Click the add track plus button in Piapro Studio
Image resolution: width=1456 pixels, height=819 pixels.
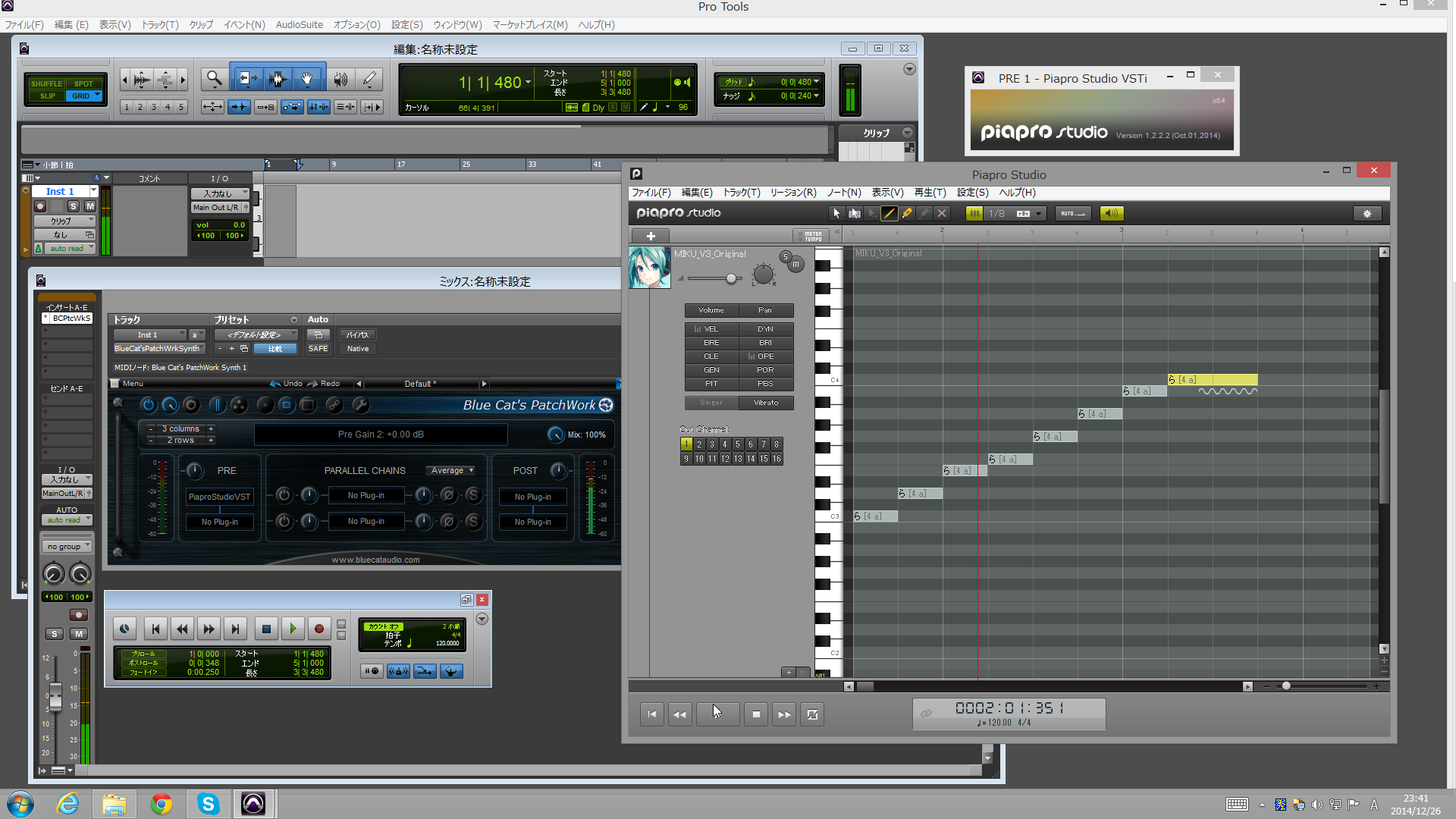pyautogui.click(x=651, y=236)
